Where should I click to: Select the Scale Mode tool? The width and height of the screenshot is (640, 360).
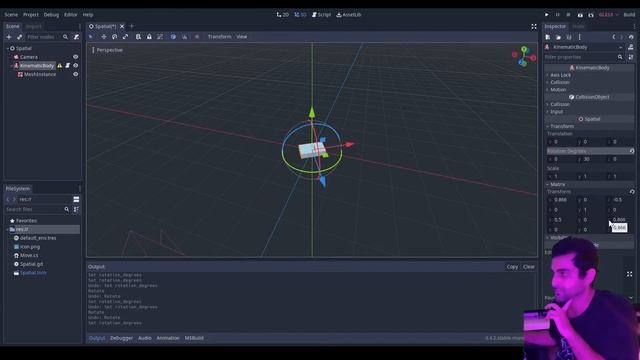tap(125, 37)
